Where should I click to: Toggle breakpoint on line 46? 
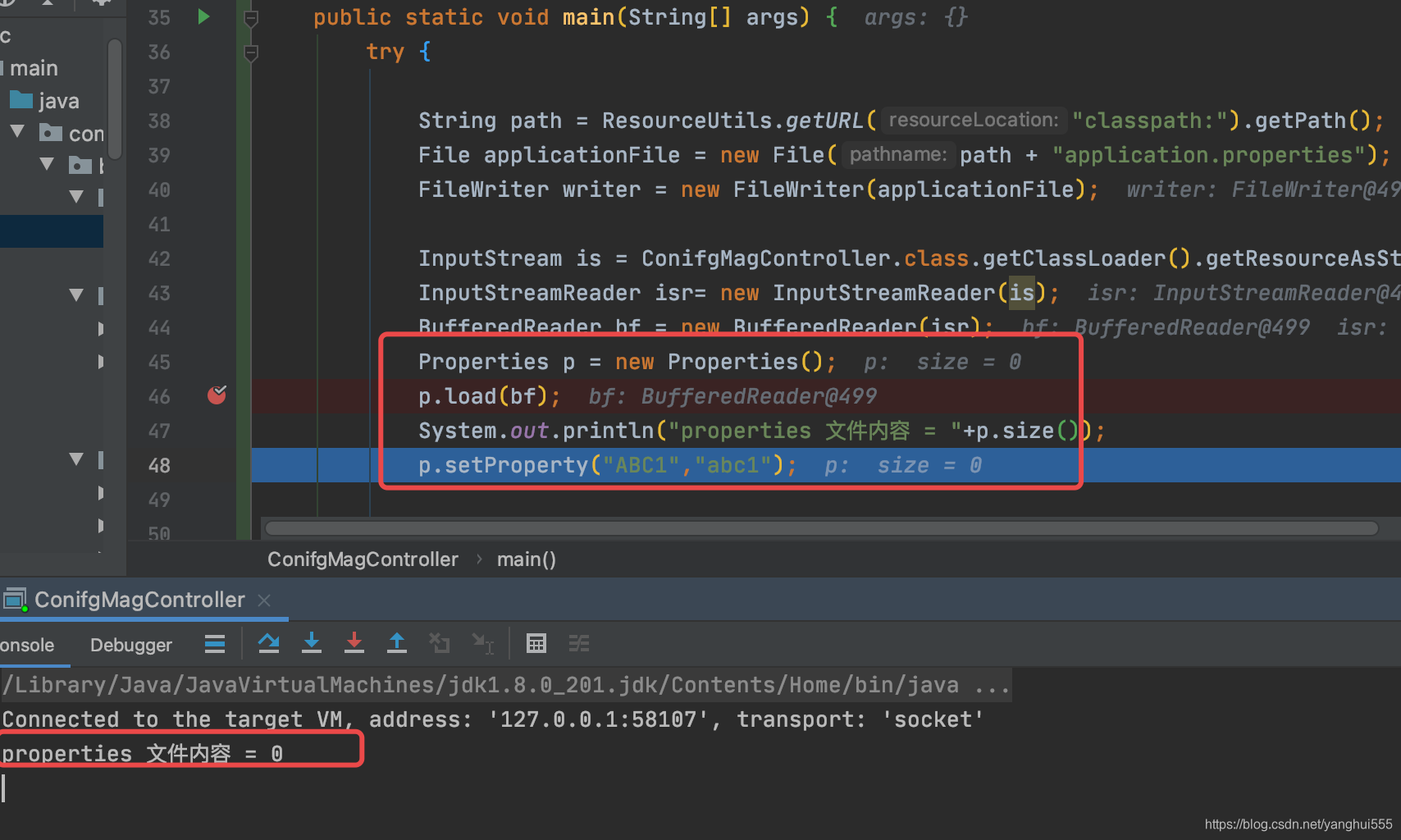pos(217,395)
